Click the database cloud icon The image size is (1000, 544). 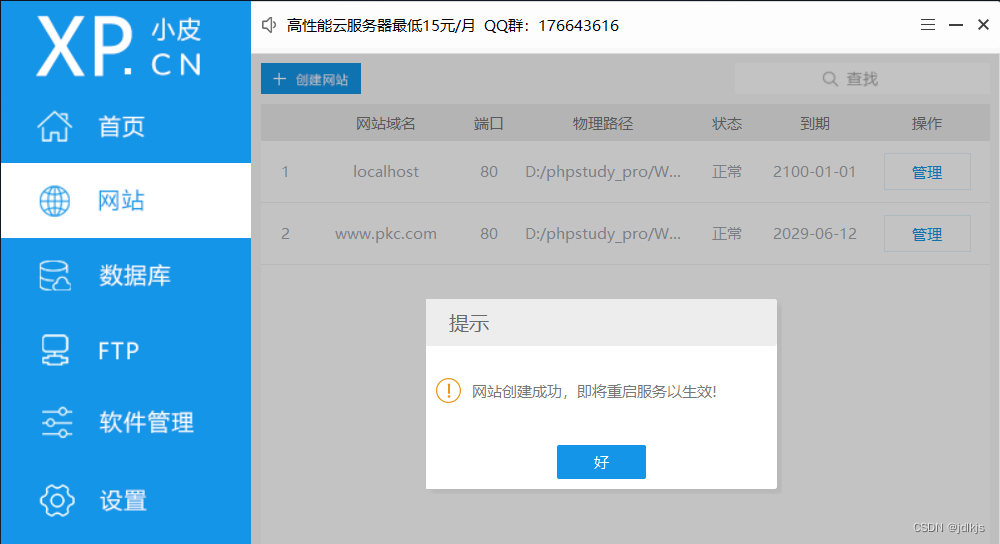55,276
